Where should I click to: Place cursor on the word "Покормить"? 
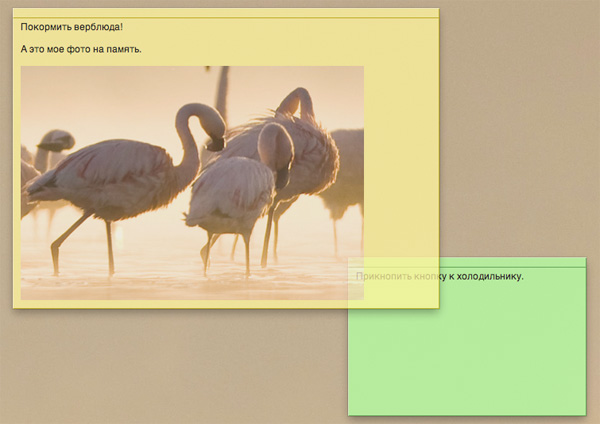(46, 27)
